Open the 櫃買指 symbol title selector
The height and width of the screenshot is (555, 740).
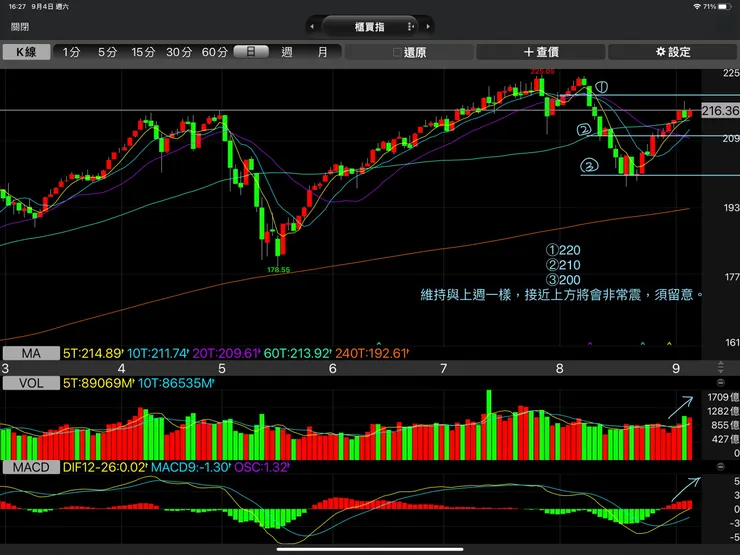coord(370,27)
